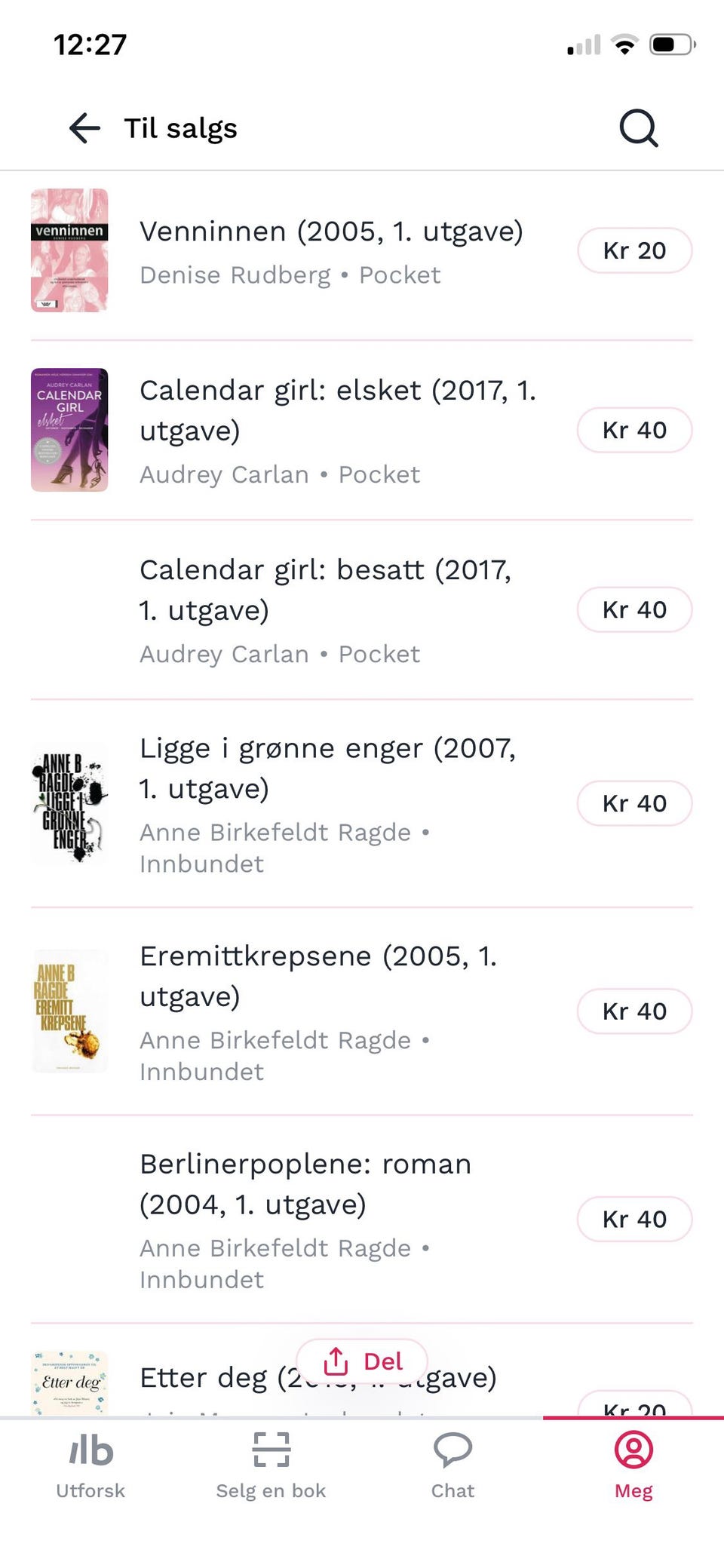This screenshot has height=1568, width=724.
Task: Open the Venninnen book cover thumbnail
Action: pyautogui.click(x=69, y=250)
